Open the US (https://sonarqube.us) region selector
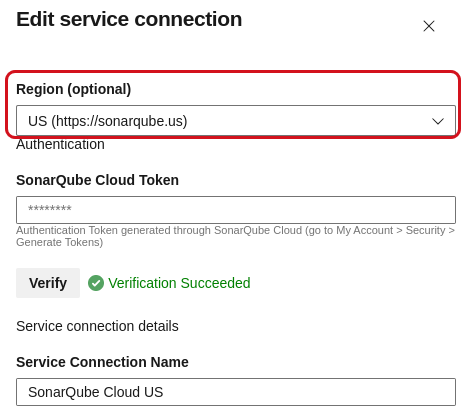This screenshot has height=420, width=472. click(x=236, y=121)
